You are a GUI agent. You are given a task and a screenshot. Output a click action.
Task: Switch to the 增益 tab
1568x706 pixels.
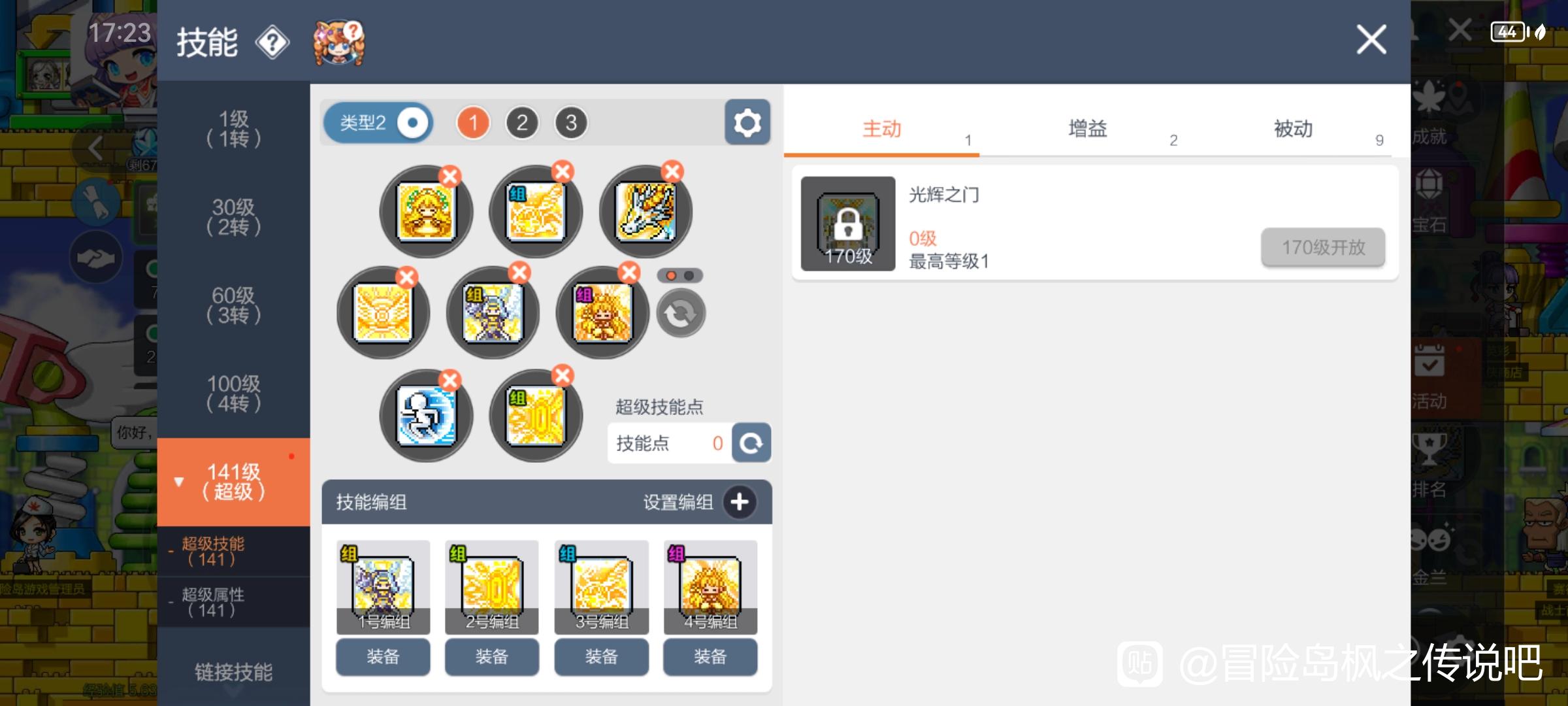(x=1087, y=129)
